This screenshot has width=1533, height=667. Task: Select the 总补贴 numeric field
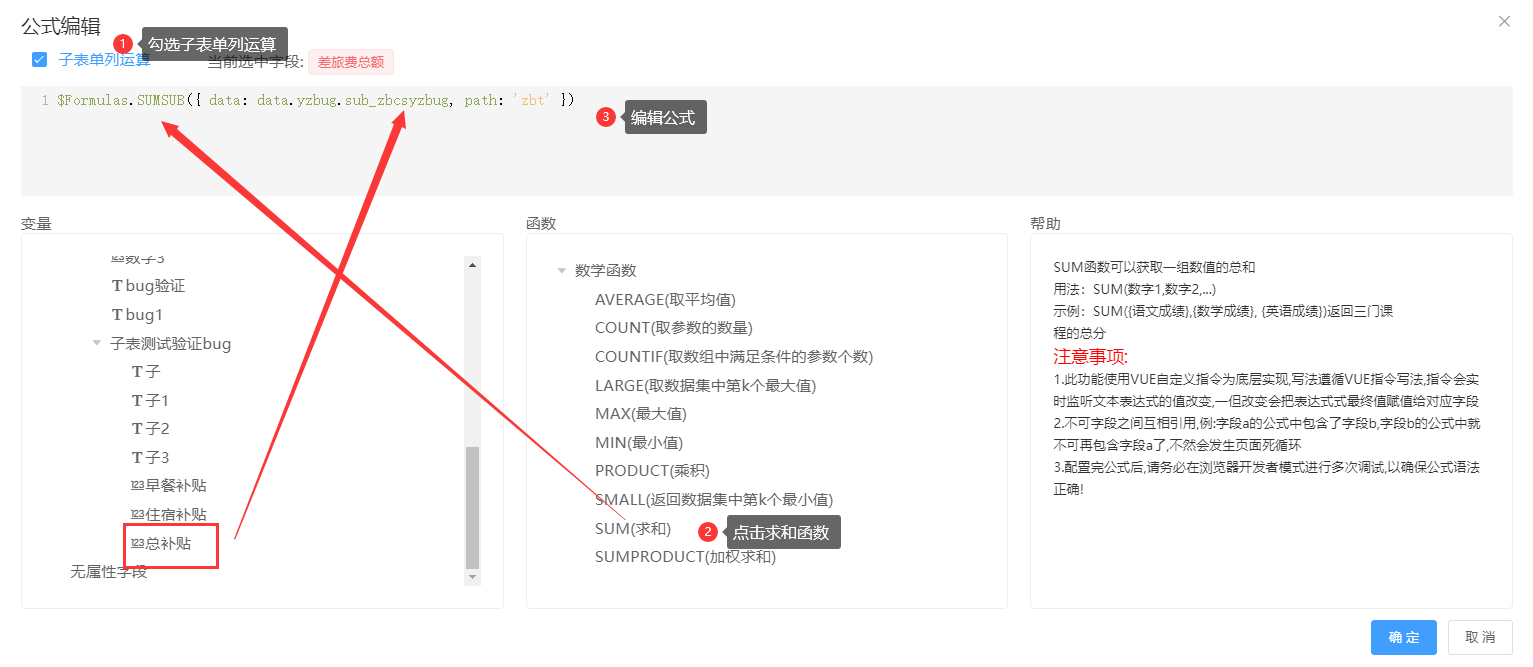point(168,543)
